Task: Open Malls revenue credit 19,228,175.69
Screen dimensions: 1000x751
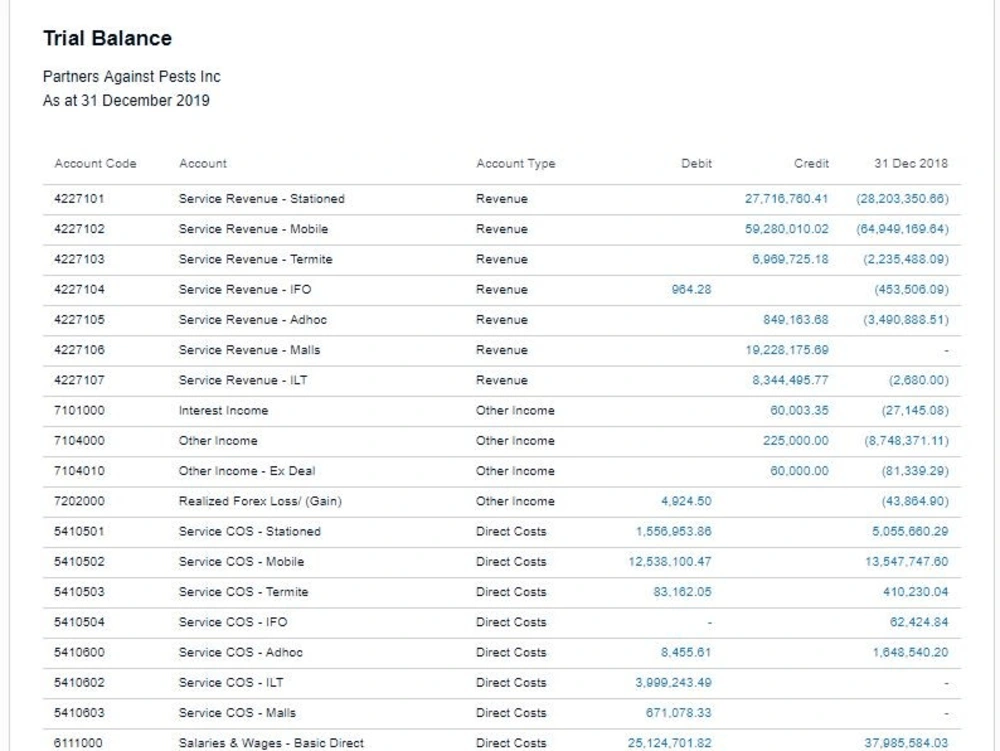Action: coord(786,350)
